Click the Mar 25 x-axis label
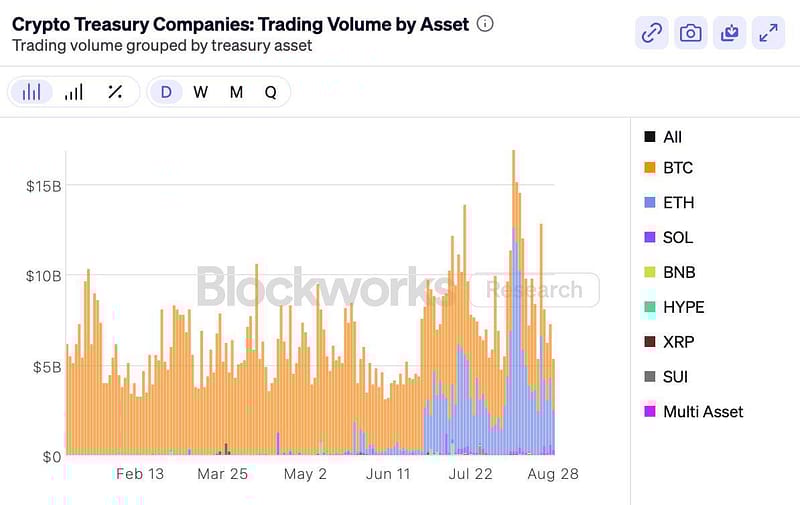This screenshot has width=800, height=505. click(x=222, y=474)
